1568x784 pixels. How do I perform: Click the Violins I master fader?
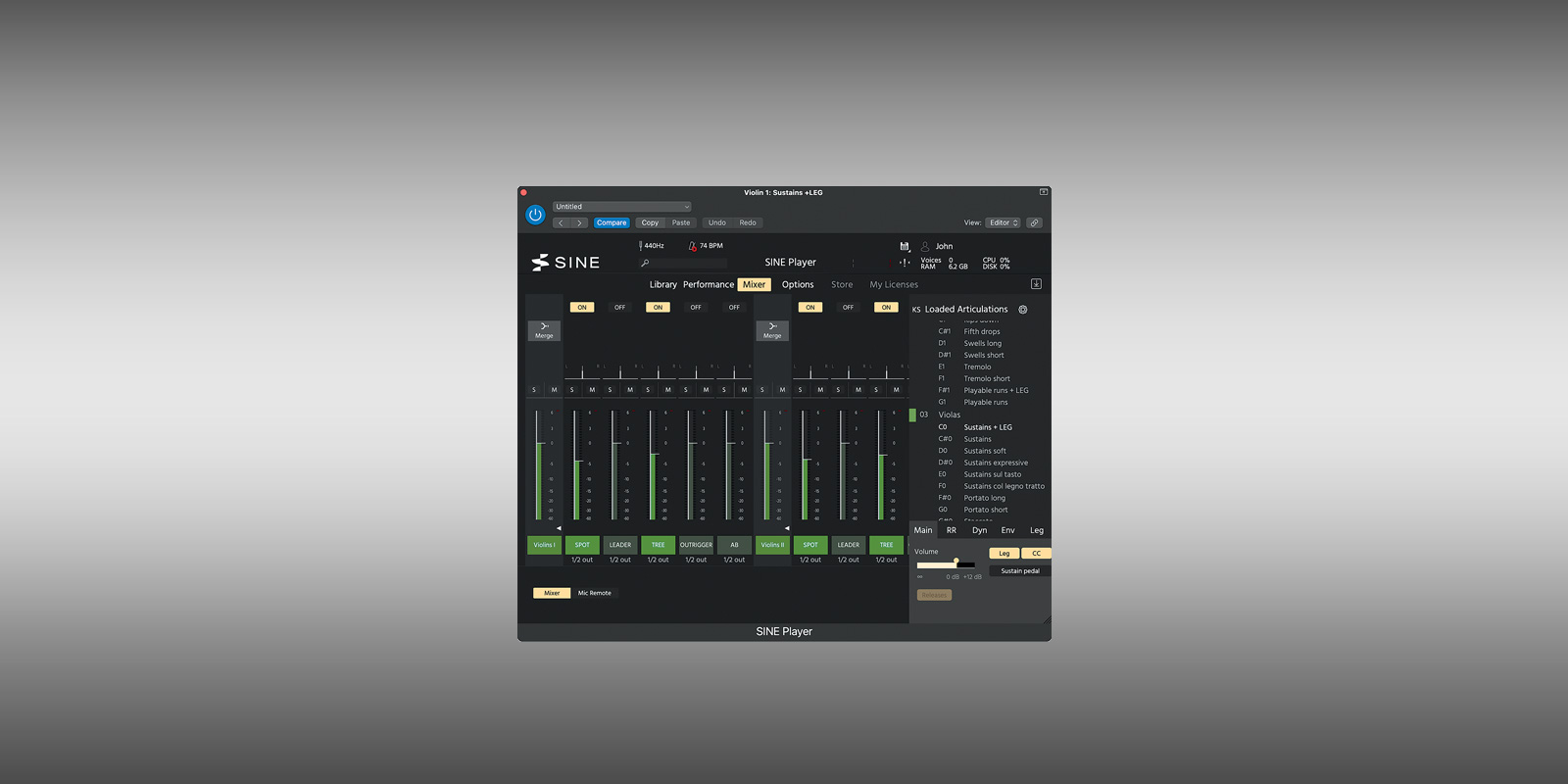[x=538, y=465]
